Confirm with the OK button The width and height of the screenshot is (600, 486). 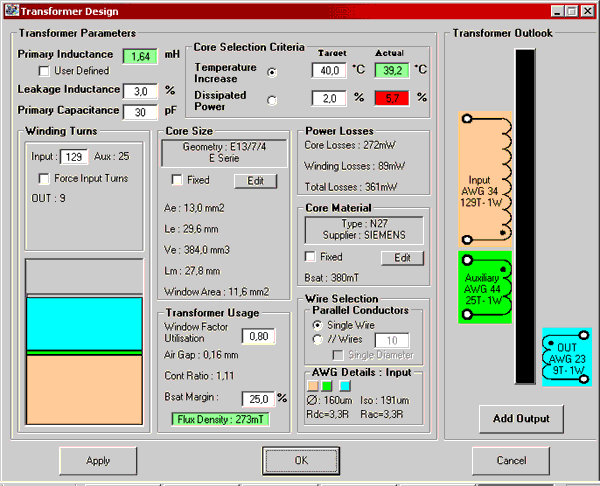click(x=301, y=460)
